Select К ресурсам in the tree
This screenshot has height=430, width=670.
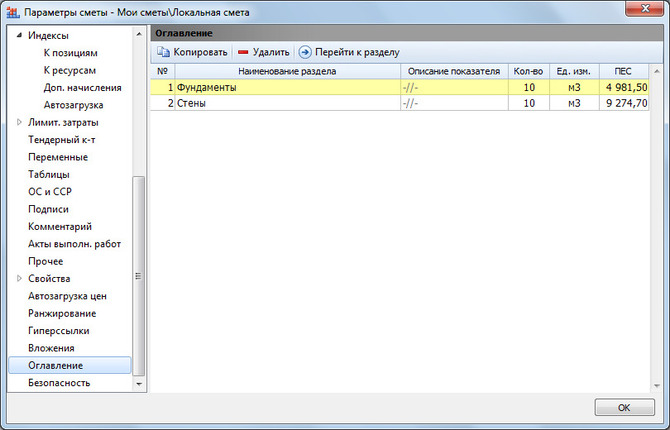[70, 70]
